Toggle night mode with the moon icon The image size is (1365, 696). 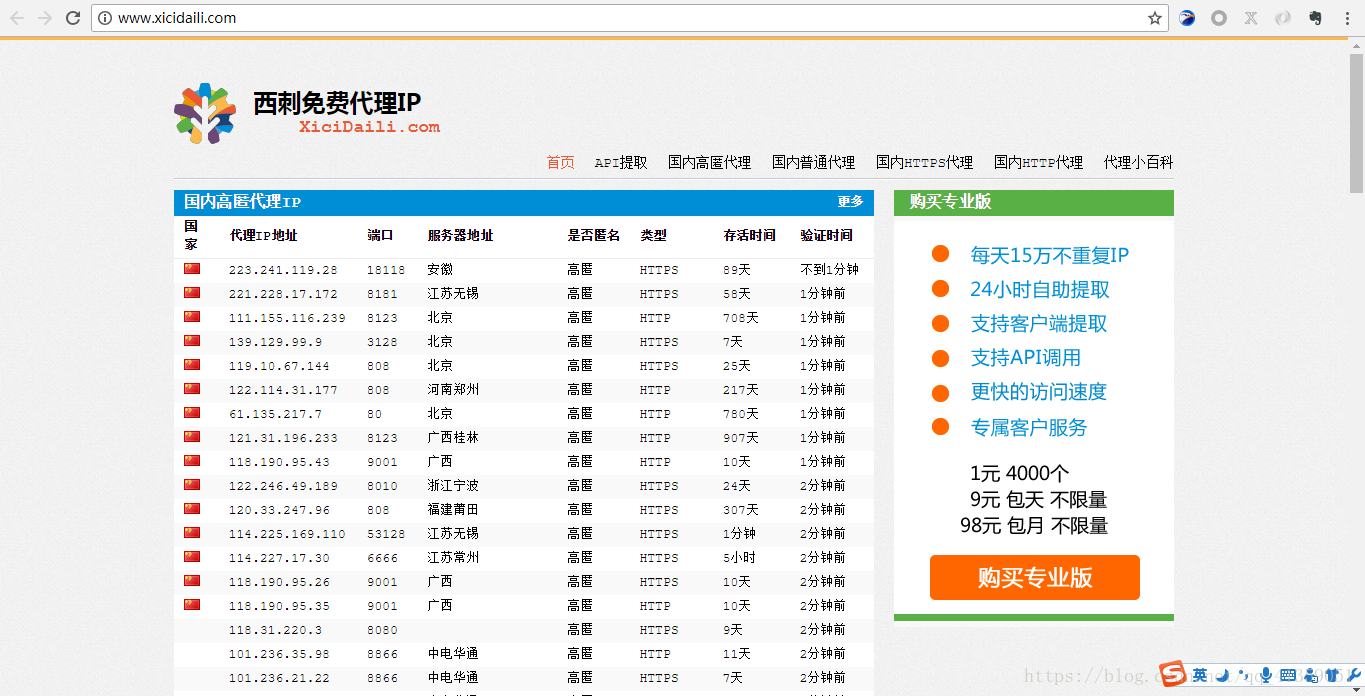pos(1223,675)
